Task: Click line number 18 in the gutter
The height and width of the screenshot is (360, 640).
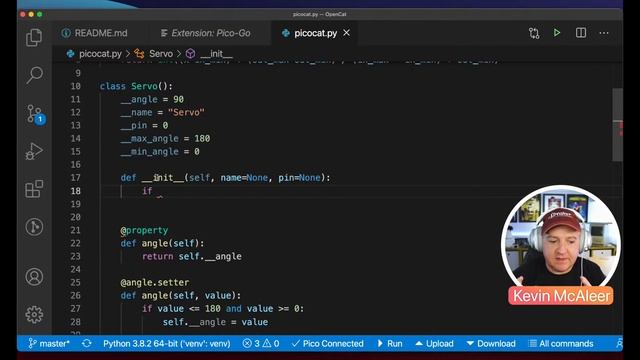Action: 76,191
